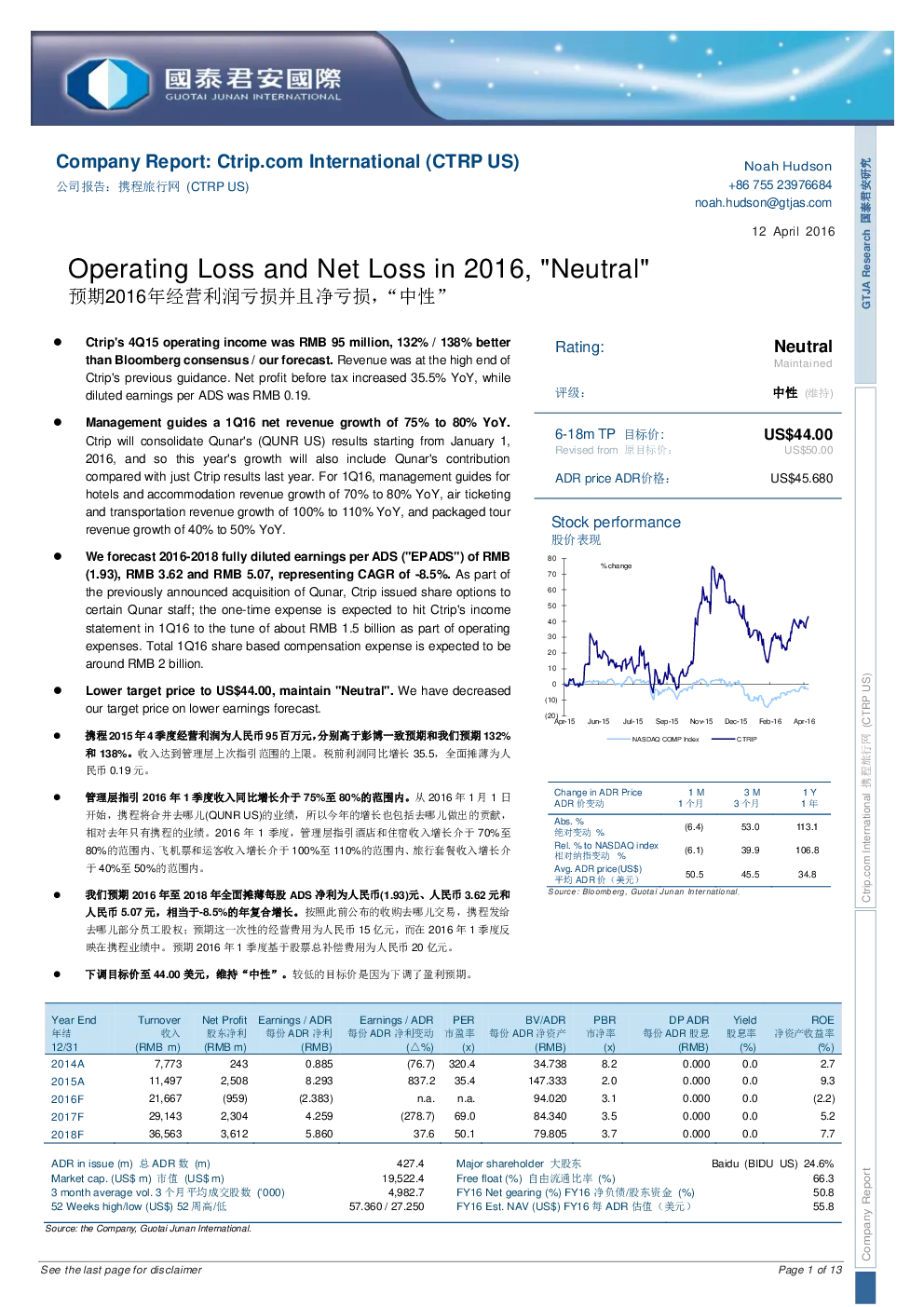Image resolution: width=924 pixels, height=1307 pixels.
Task: Click the 1 Y absolute change 113.1
Action: 808,826
